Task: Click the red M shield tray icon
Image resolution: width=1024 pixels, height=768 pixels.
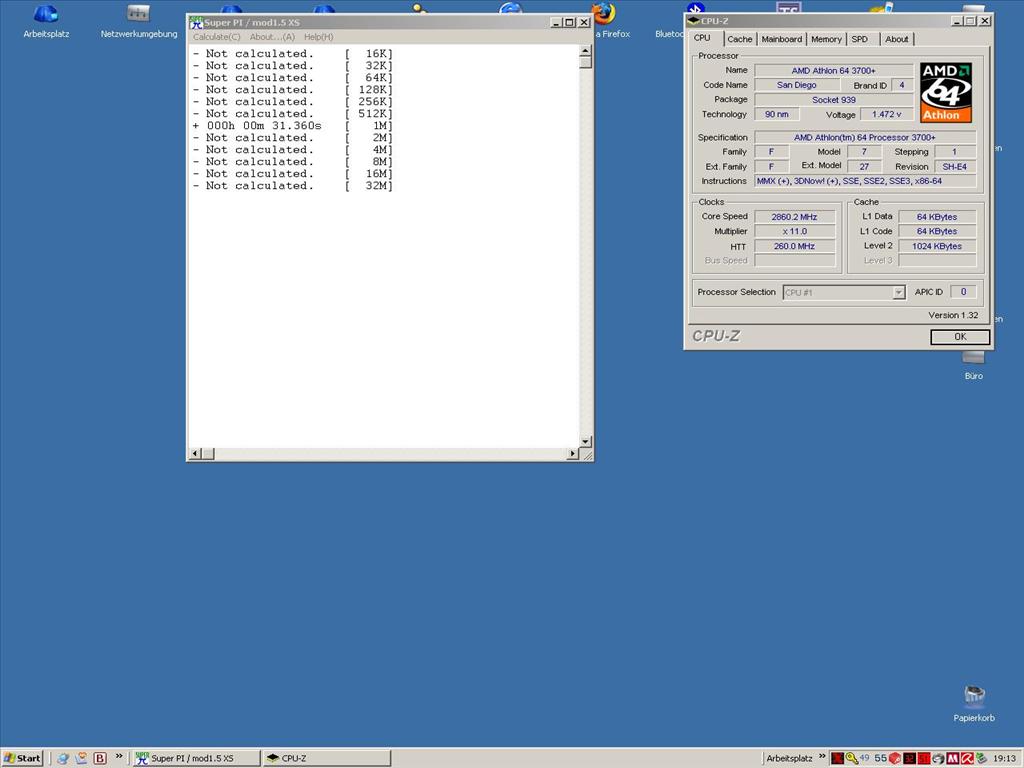Action: click(x=953, y=758)
